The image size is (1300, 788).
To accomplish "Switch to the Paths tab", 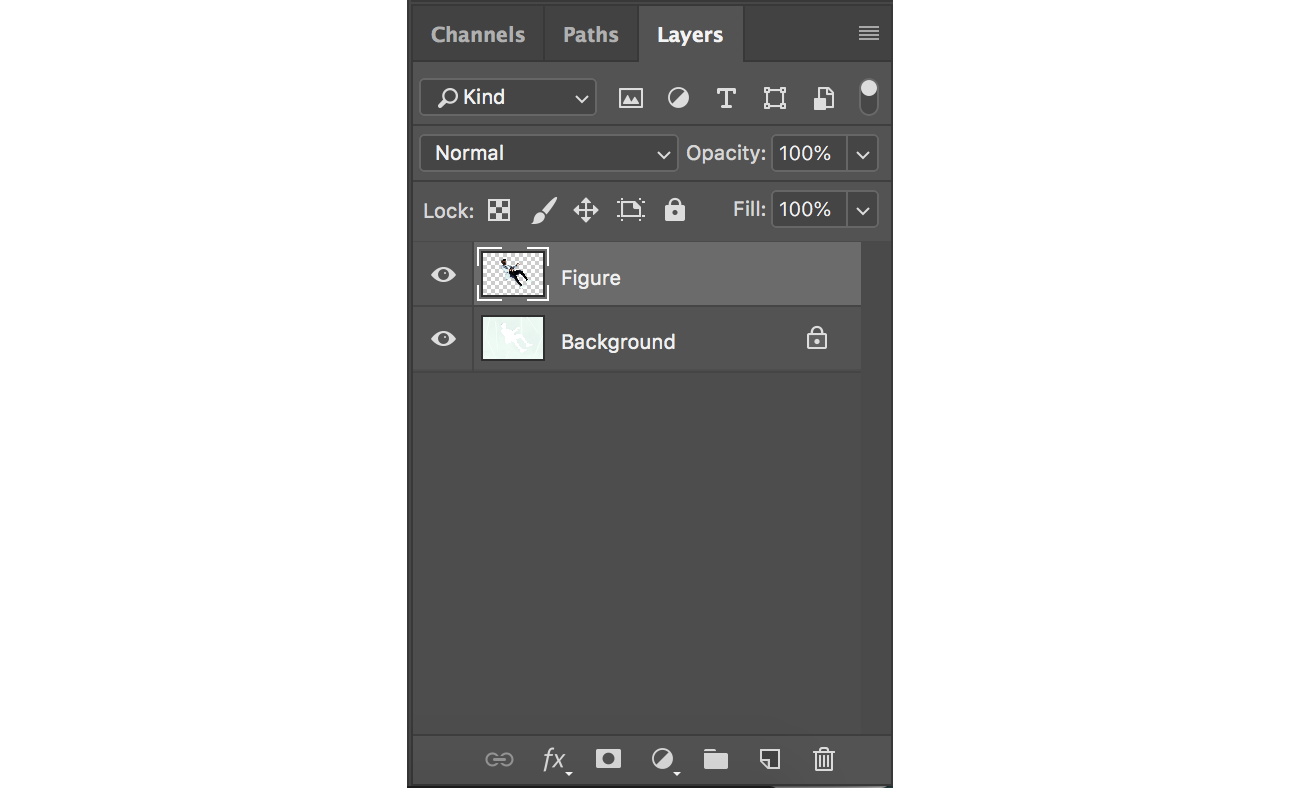I will pos(591,34).
